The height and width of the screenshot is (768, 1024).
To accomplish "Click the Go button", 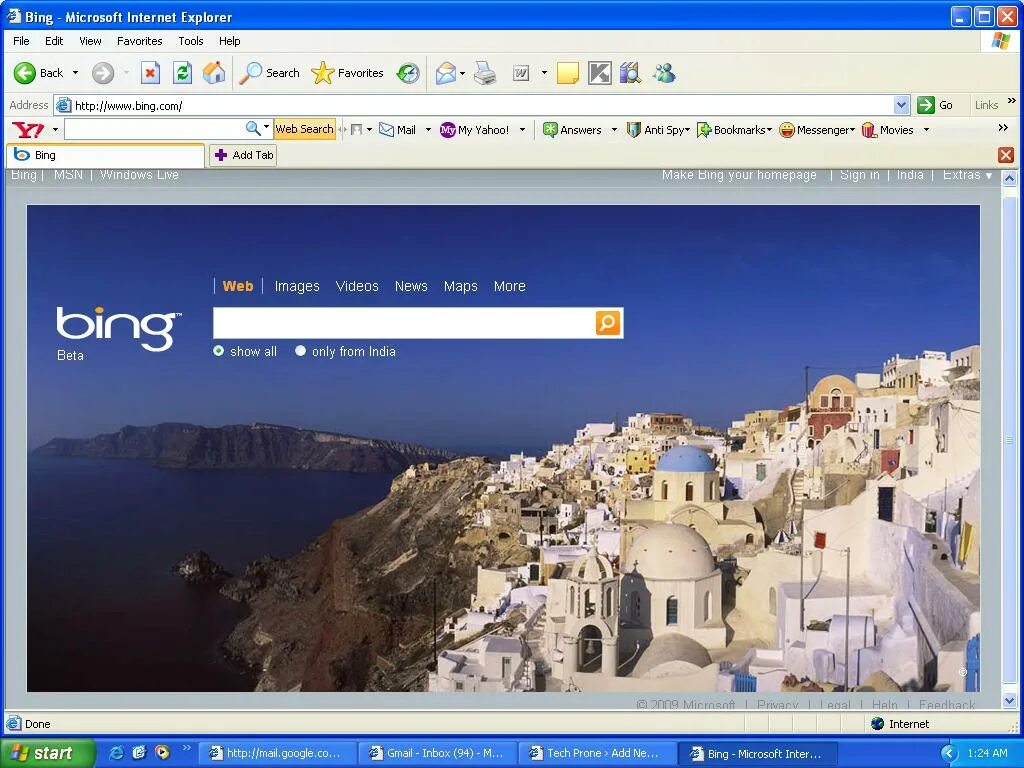I will [x=935, y=105].
